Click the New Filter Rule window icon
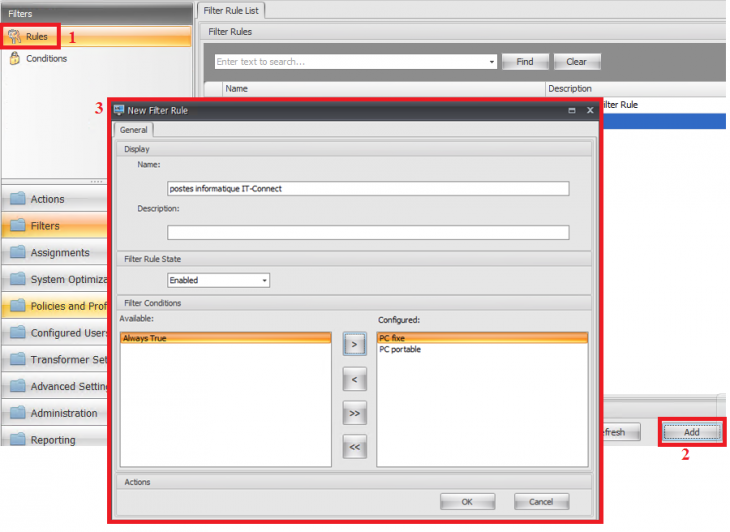Viewport: 730px width, 532px height. click(119, 110)
